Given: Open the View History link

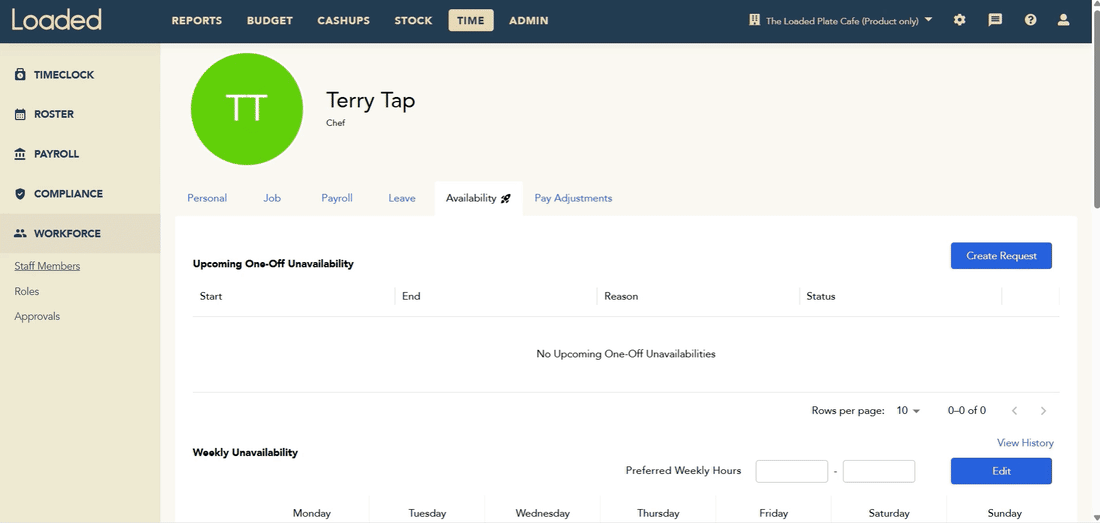Looking at the screenshot, I should tap(1025, 443).
